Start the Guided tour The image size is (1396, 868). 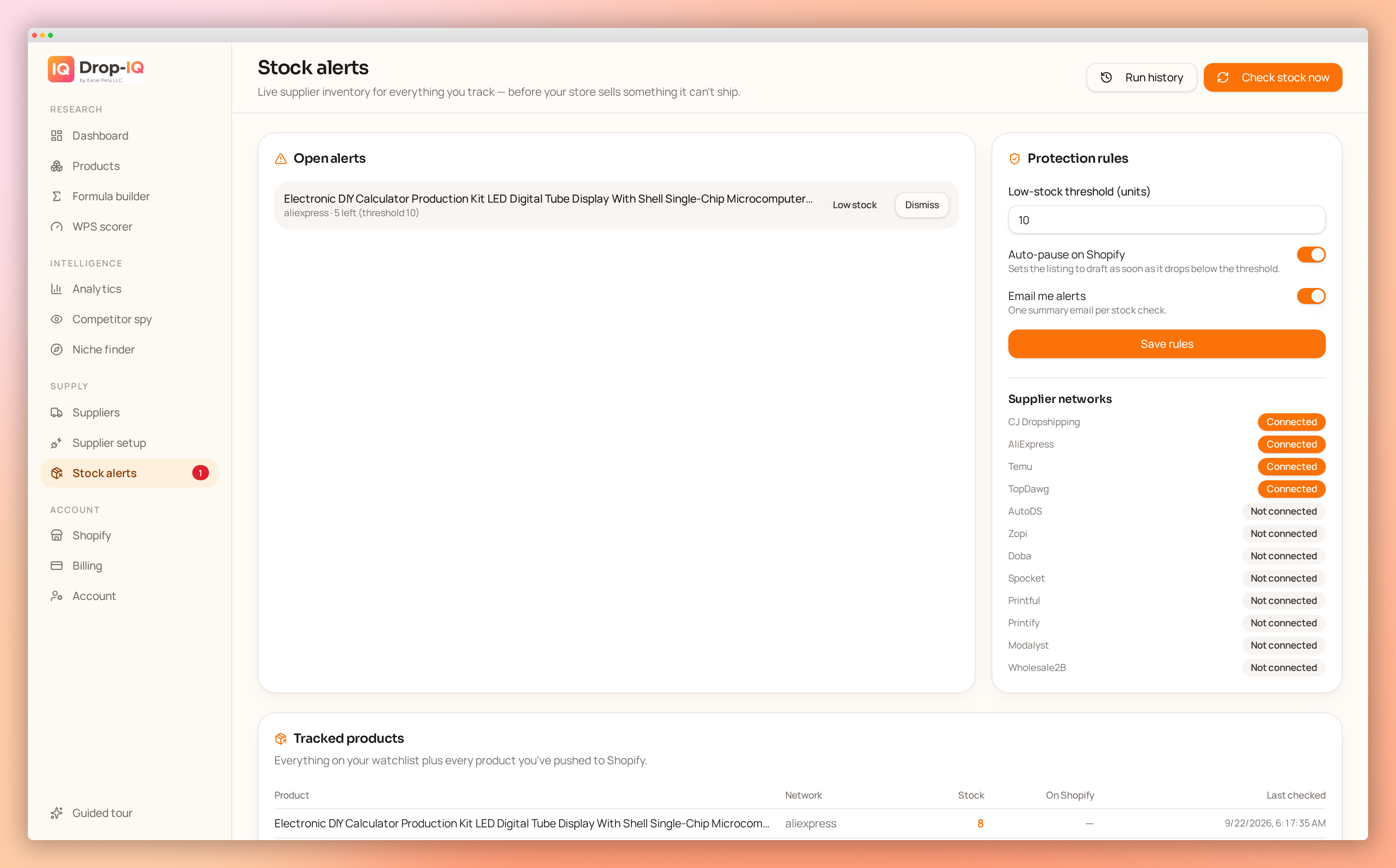click(x=130, y=813)
